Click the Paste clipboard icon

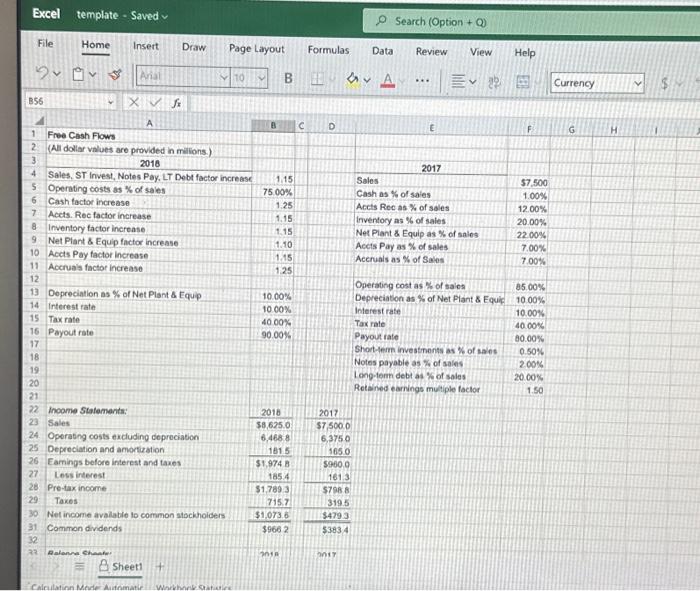[78, 74]
